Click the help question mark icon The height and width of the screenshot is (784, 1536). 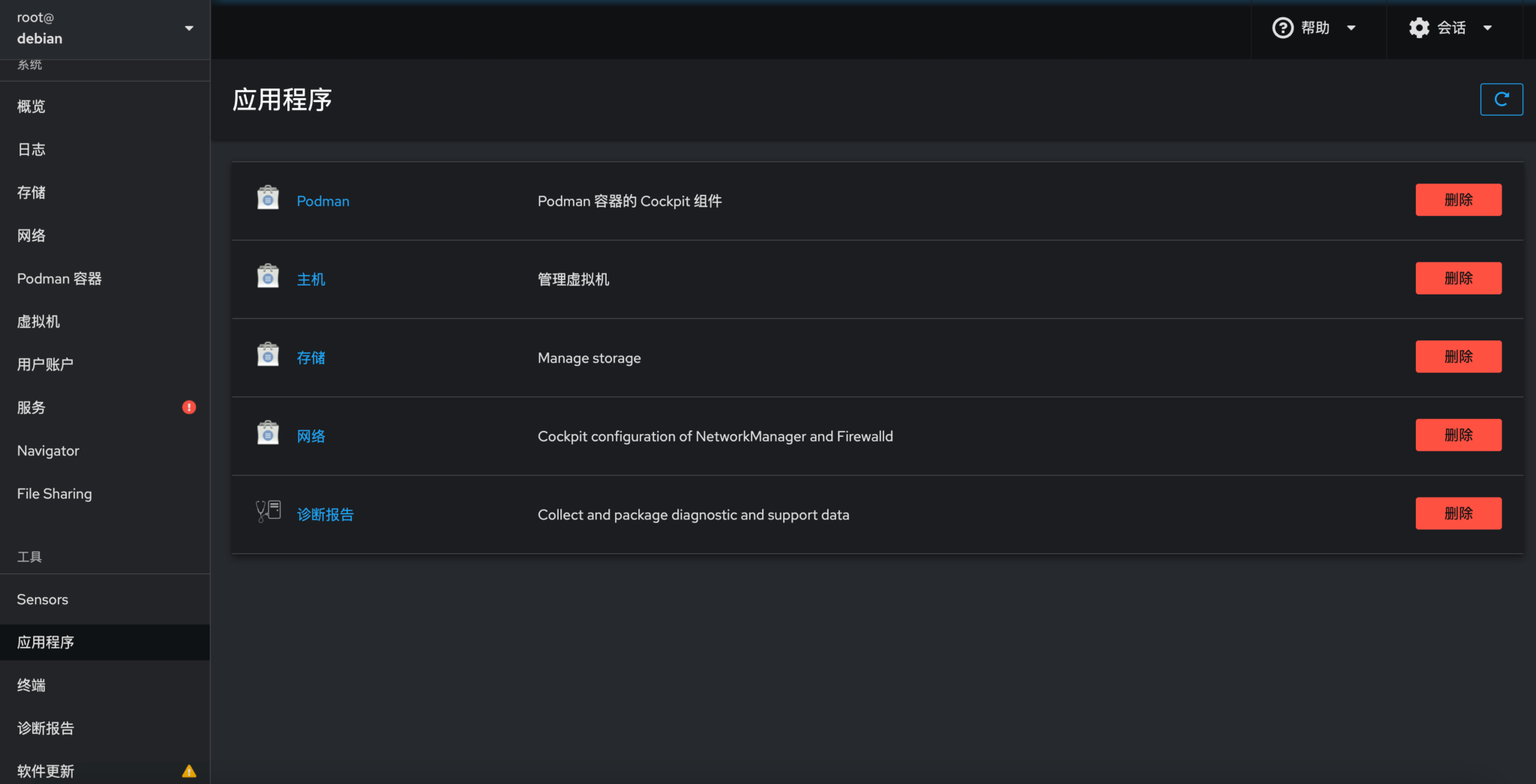coord(1282,28)
